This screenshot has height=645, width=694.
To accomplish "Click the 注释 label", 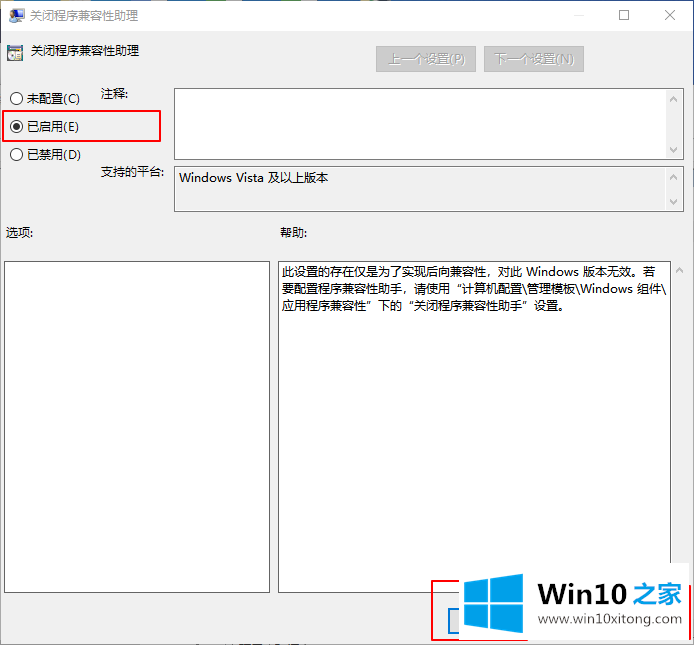I will coord(114,94).
